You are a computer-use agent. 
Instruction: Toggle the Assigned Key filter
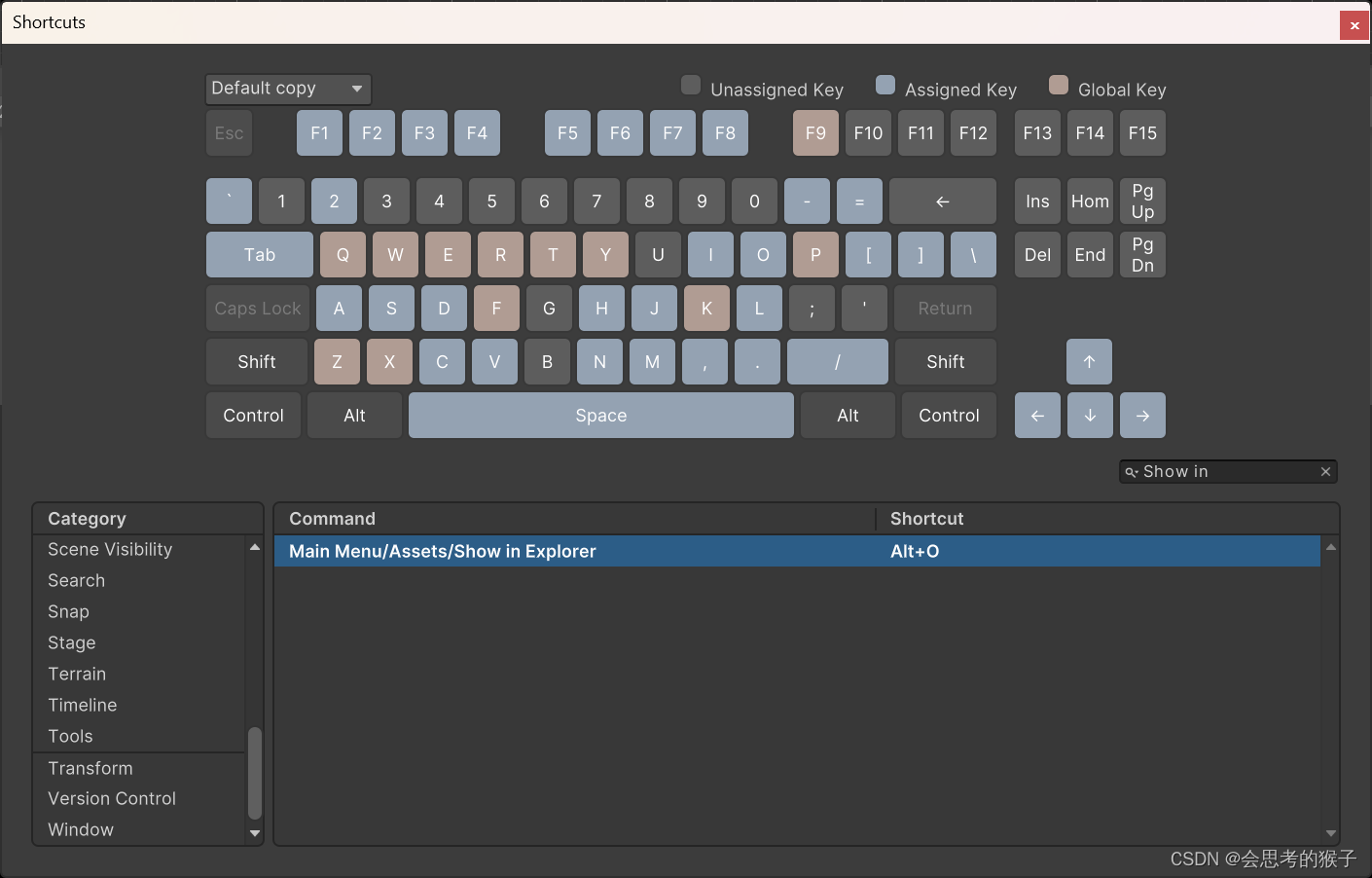[x=885, y=85]
